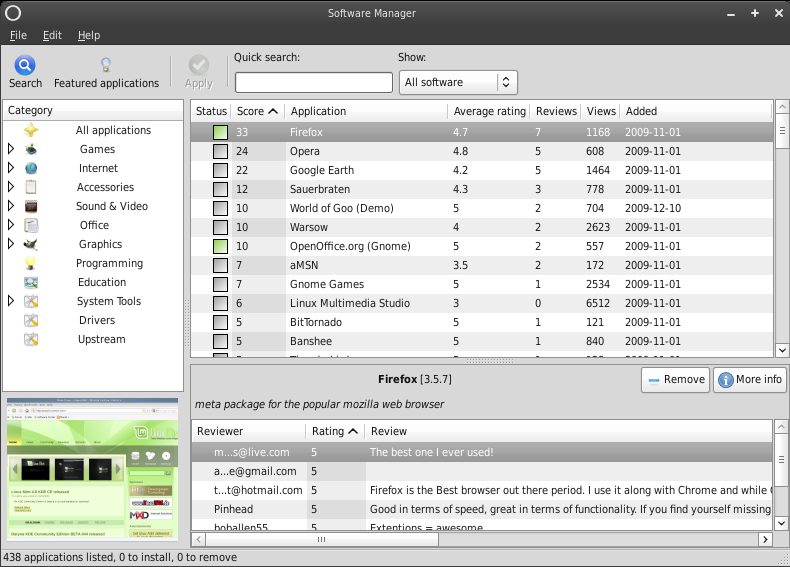Image resolution: width=790 pixels, height=567 pixels.
Task: Click the reviews vertical scrollbar handle
Action: (x=781, y=460)
